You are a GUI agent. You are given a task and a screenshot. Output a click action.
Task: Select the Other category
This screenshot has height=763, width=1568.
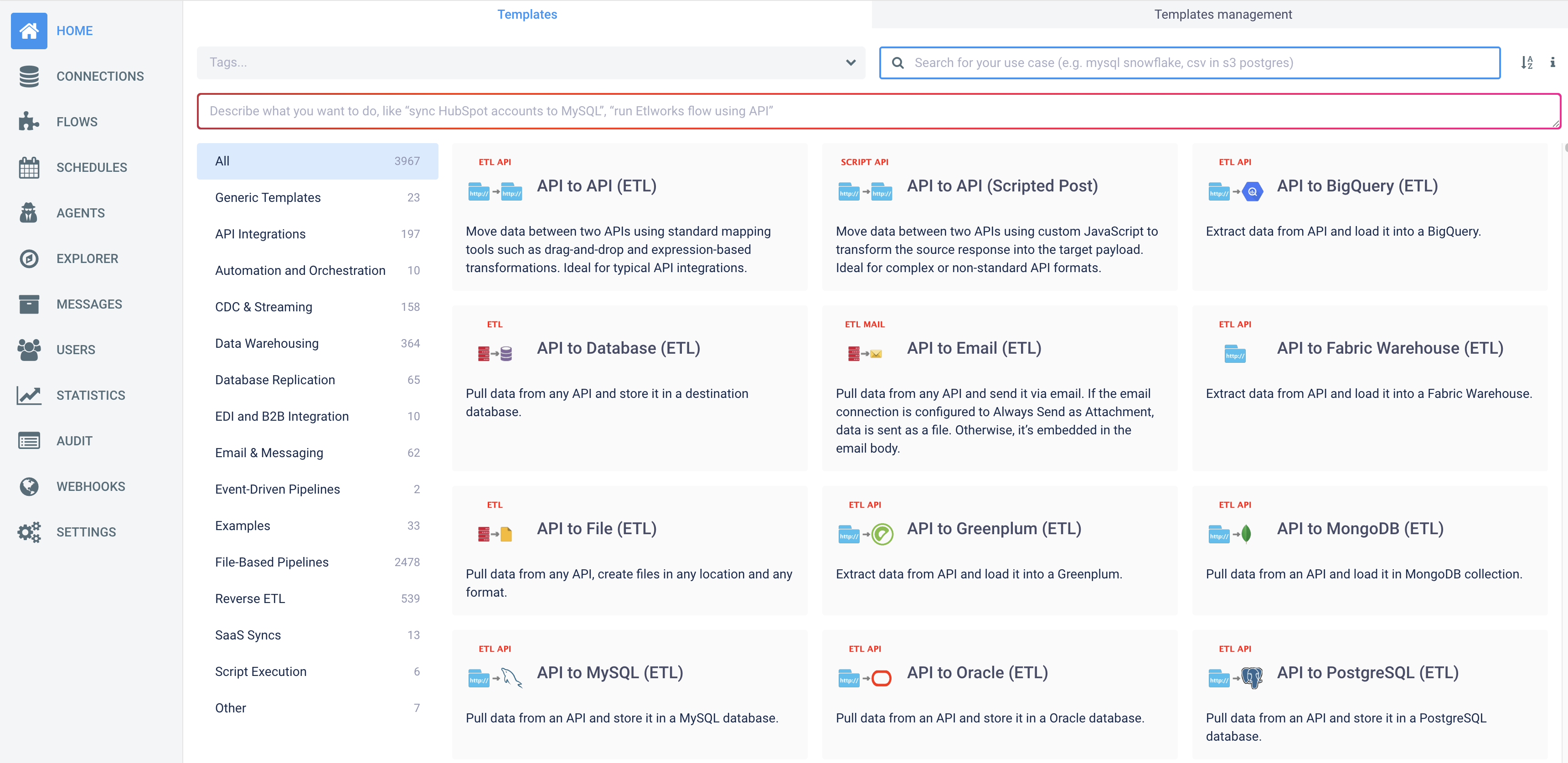tap(317, 708)
